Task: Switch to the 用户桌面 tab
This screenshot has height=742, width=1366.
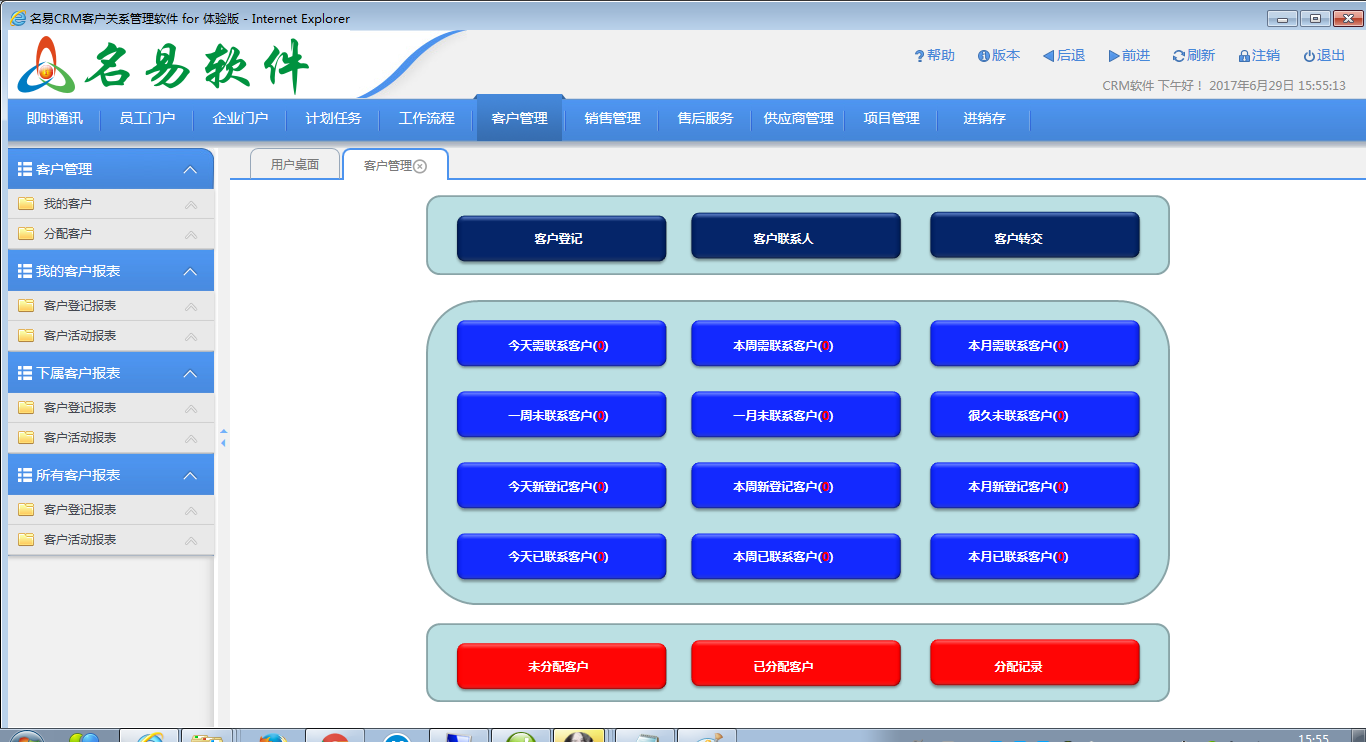Action: click(x=294, y=165)
